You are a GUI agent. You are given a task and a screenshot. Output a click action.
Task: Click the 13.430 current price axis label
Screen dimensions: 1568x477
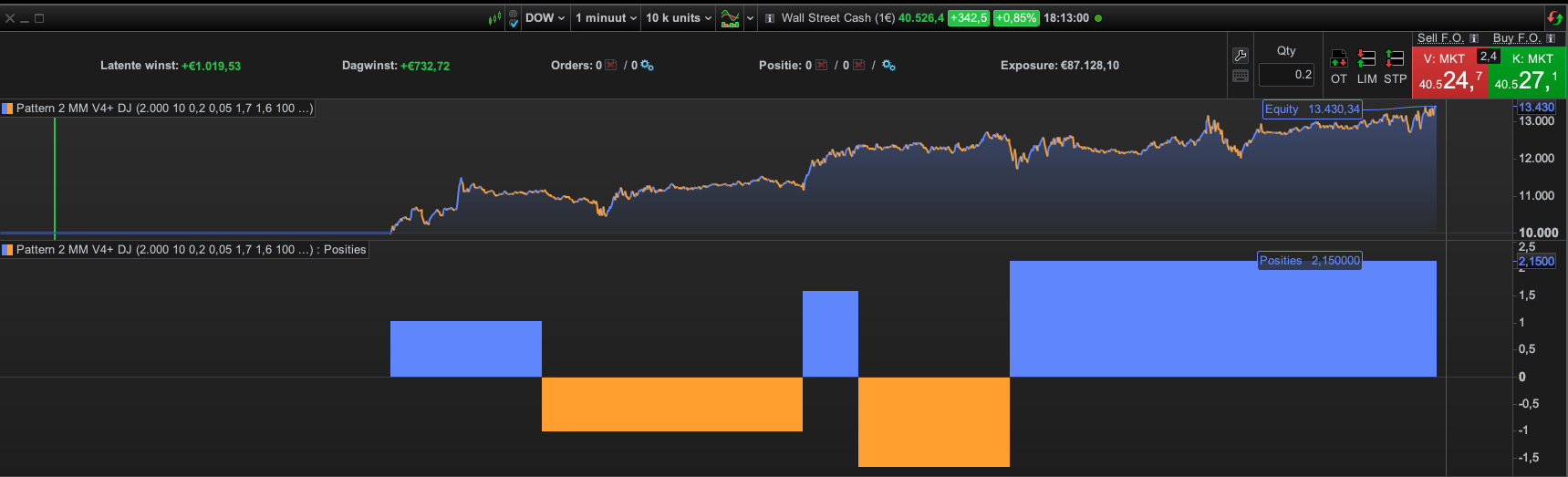click(1536, 108)
